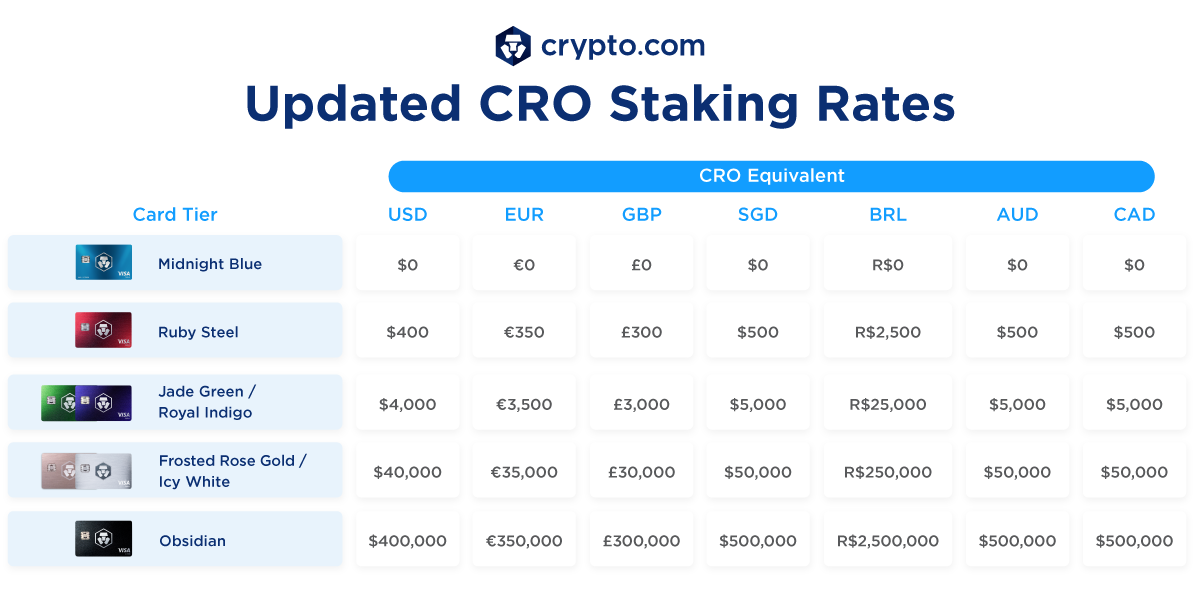Click the Card Tier heading
1200x600 pixels.
pos(175,215)
